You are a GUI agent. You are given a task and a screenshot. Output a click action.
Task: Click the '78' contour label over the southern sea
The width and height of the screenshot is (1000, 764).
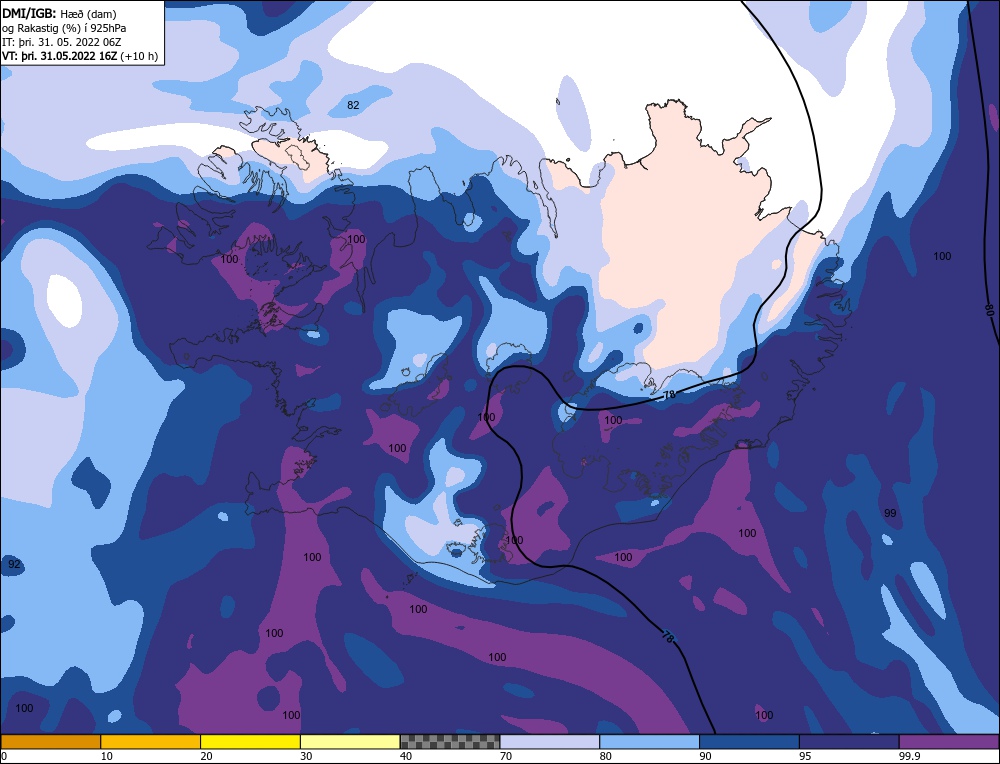[x=667, y=636]
